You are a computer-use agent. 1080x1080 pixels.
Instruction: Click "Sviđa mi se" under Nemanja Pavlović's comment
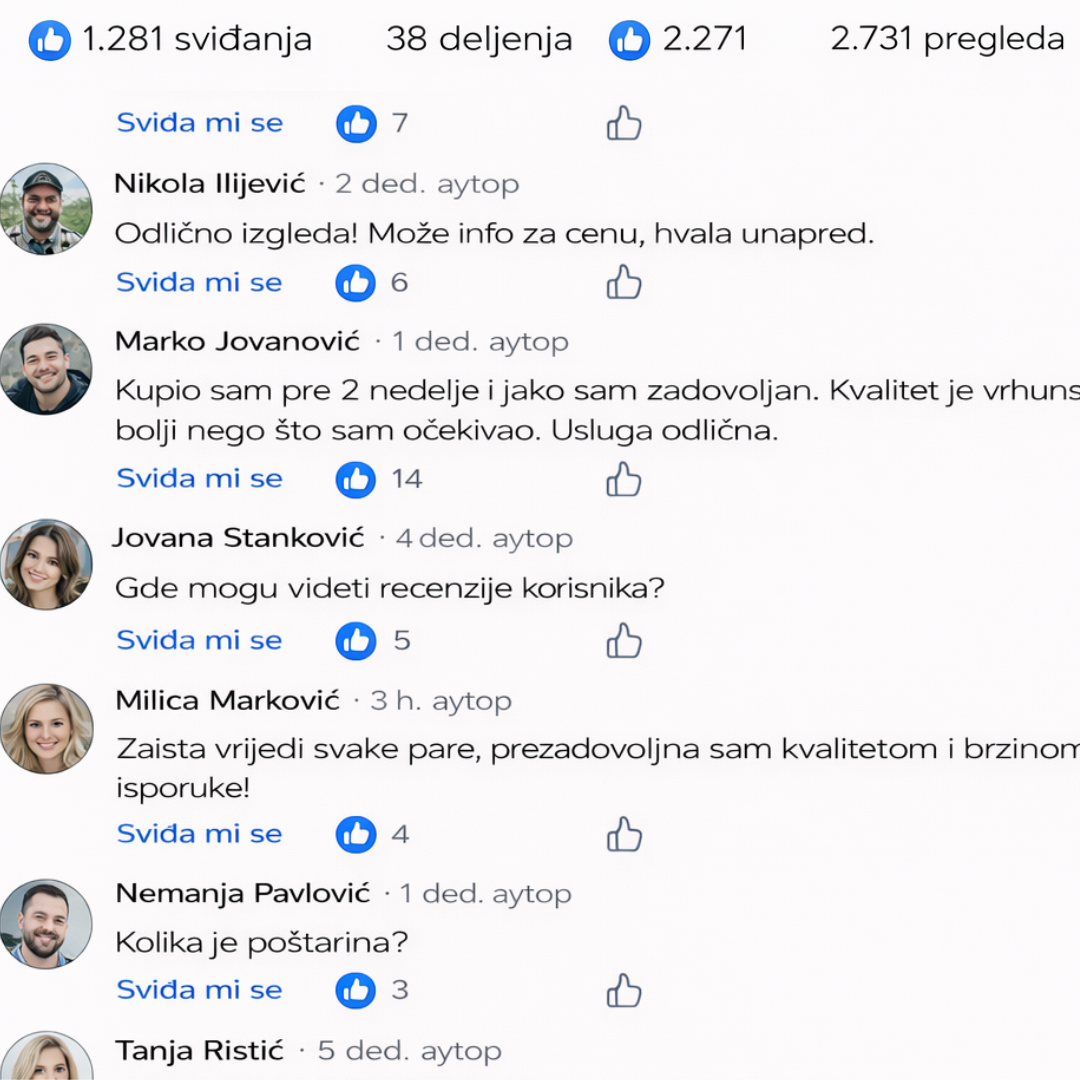200,990
